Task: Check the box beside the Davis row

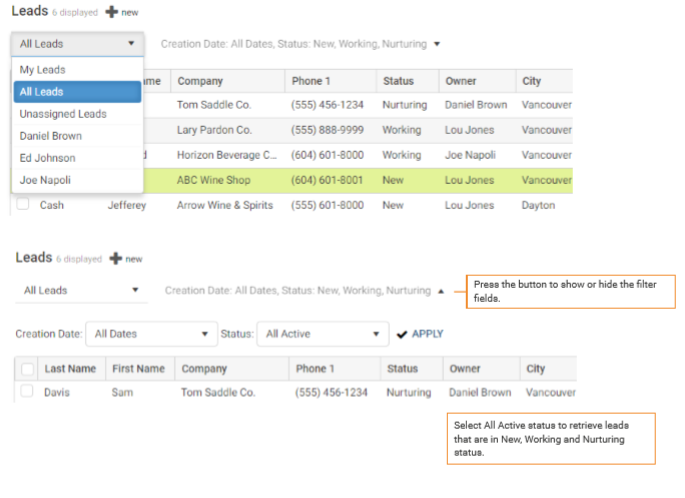Action: tap(27, 393)
